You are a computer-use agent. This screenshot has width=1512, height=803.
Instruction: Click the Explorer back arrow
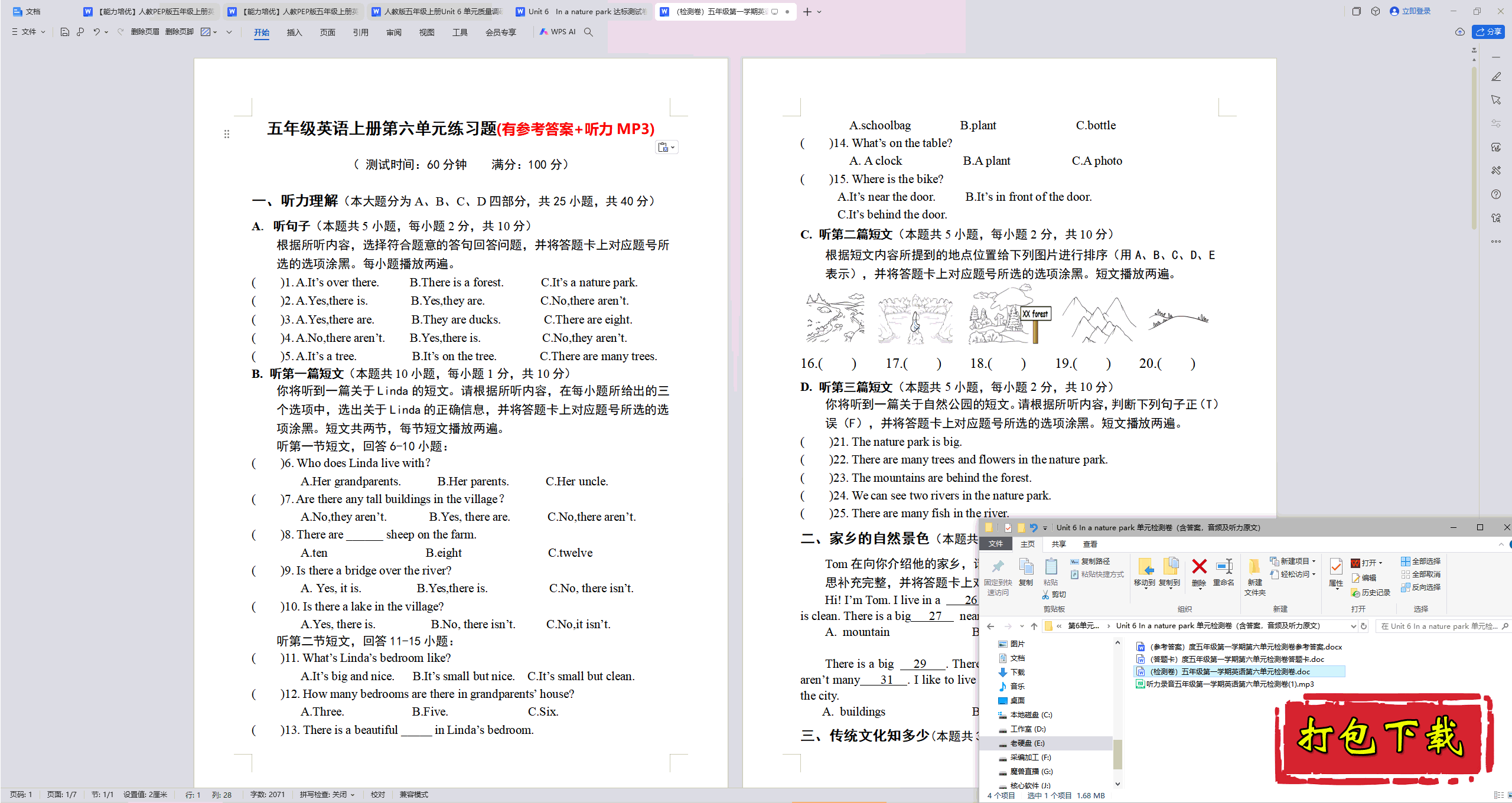tap(990, 626)
